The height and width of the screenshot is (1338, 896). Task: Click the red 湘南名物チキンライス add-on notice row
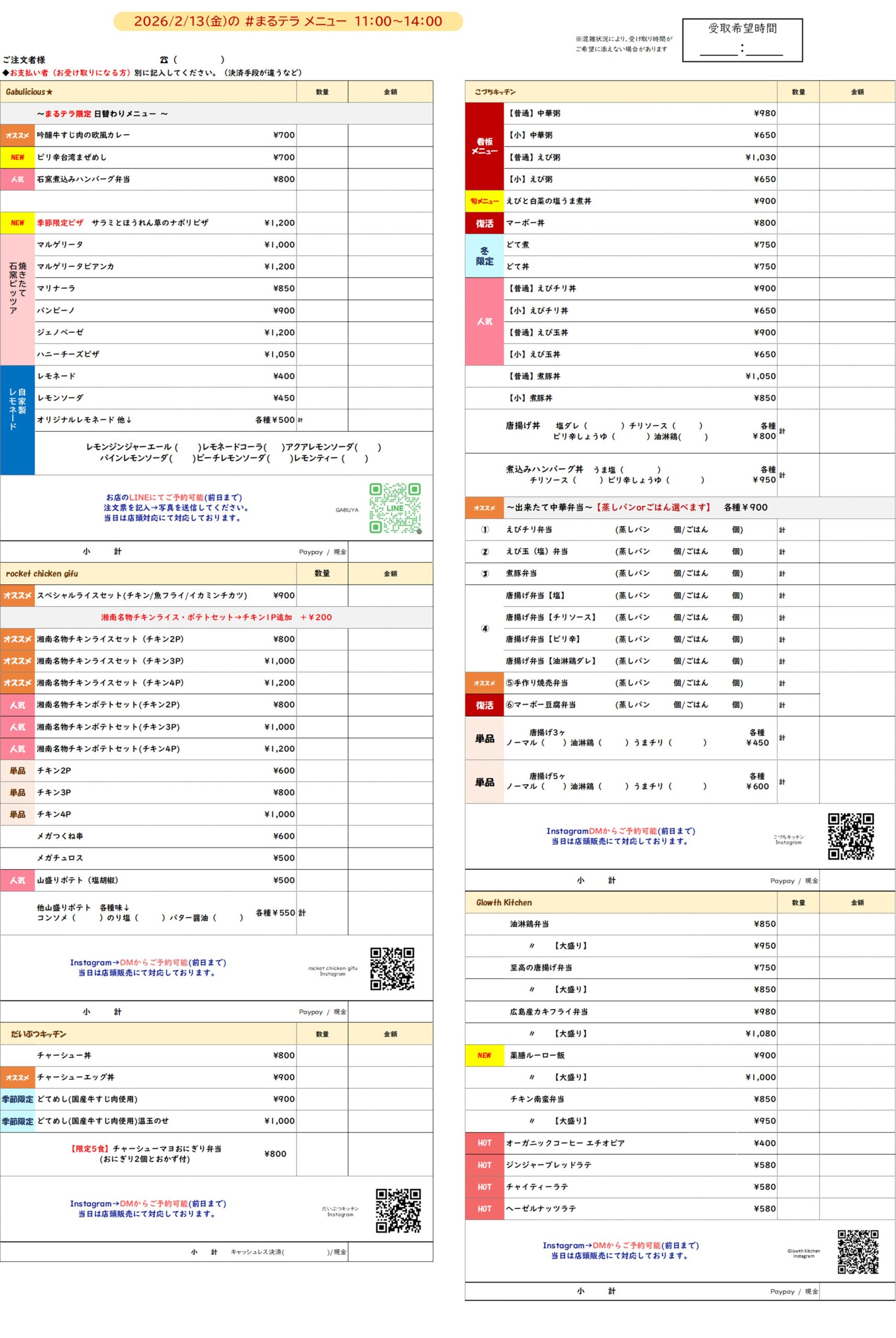pos(217,617)
